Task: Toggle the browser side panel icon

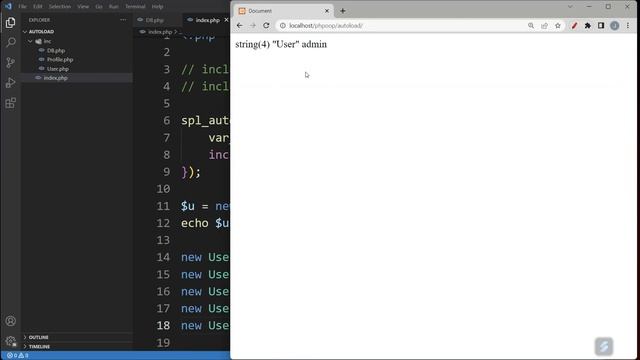Action: coord(601,26)
